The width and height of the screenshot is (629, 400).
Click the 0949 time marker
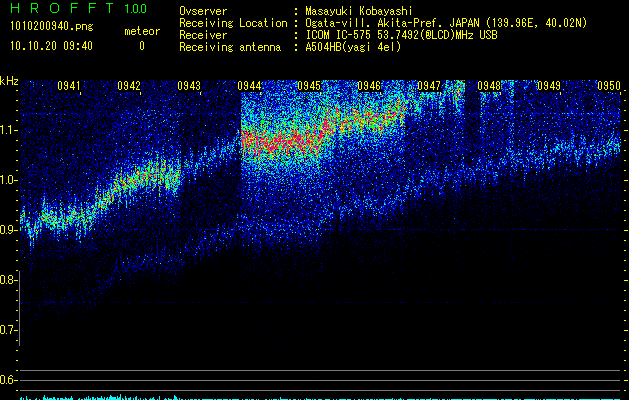coord(549,86)
